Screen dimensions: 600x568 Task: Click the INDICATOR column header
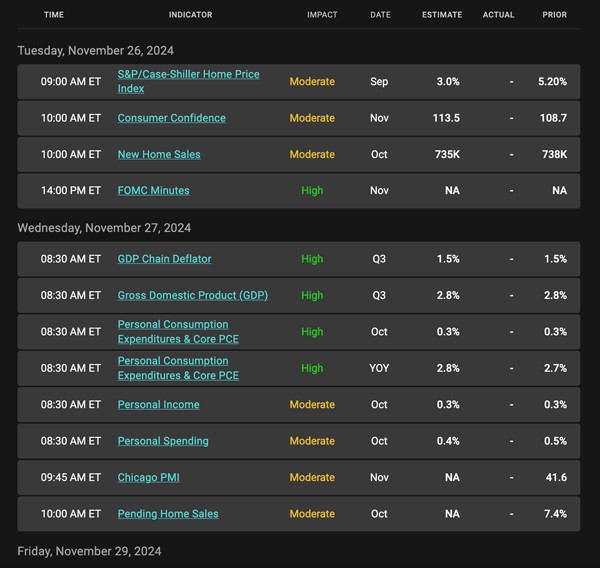tap(190, 15)
